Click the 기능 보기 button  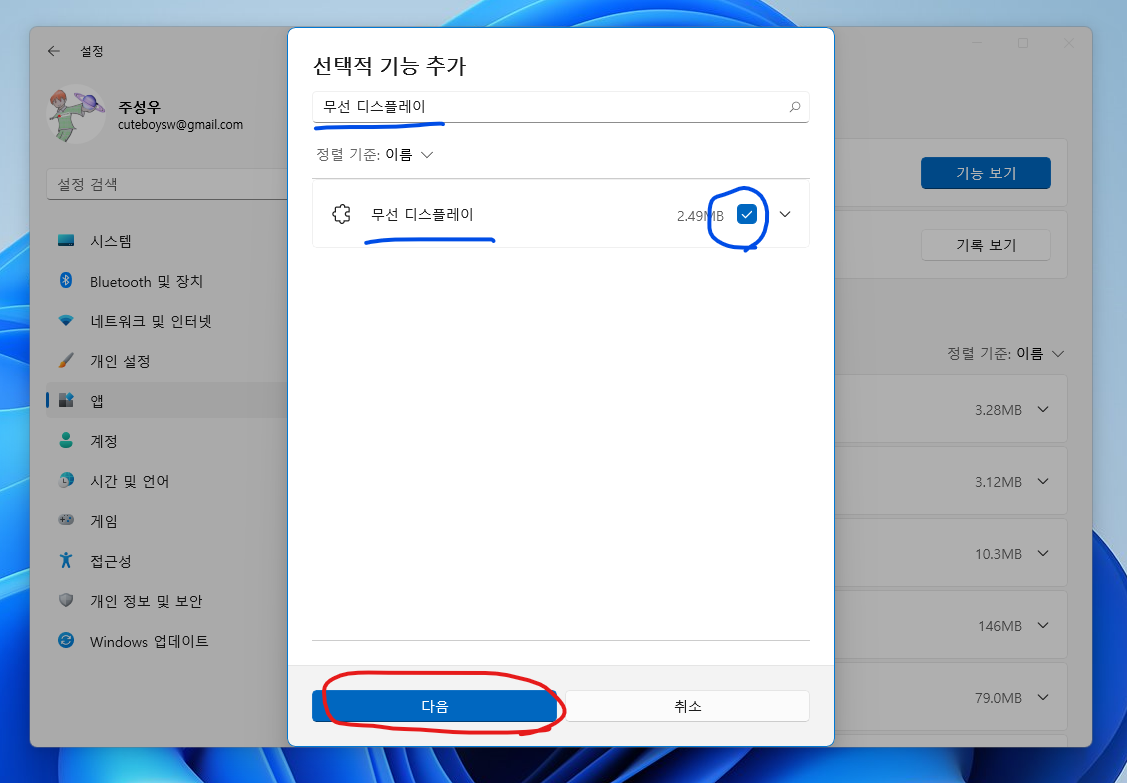[x=985, y=173]
